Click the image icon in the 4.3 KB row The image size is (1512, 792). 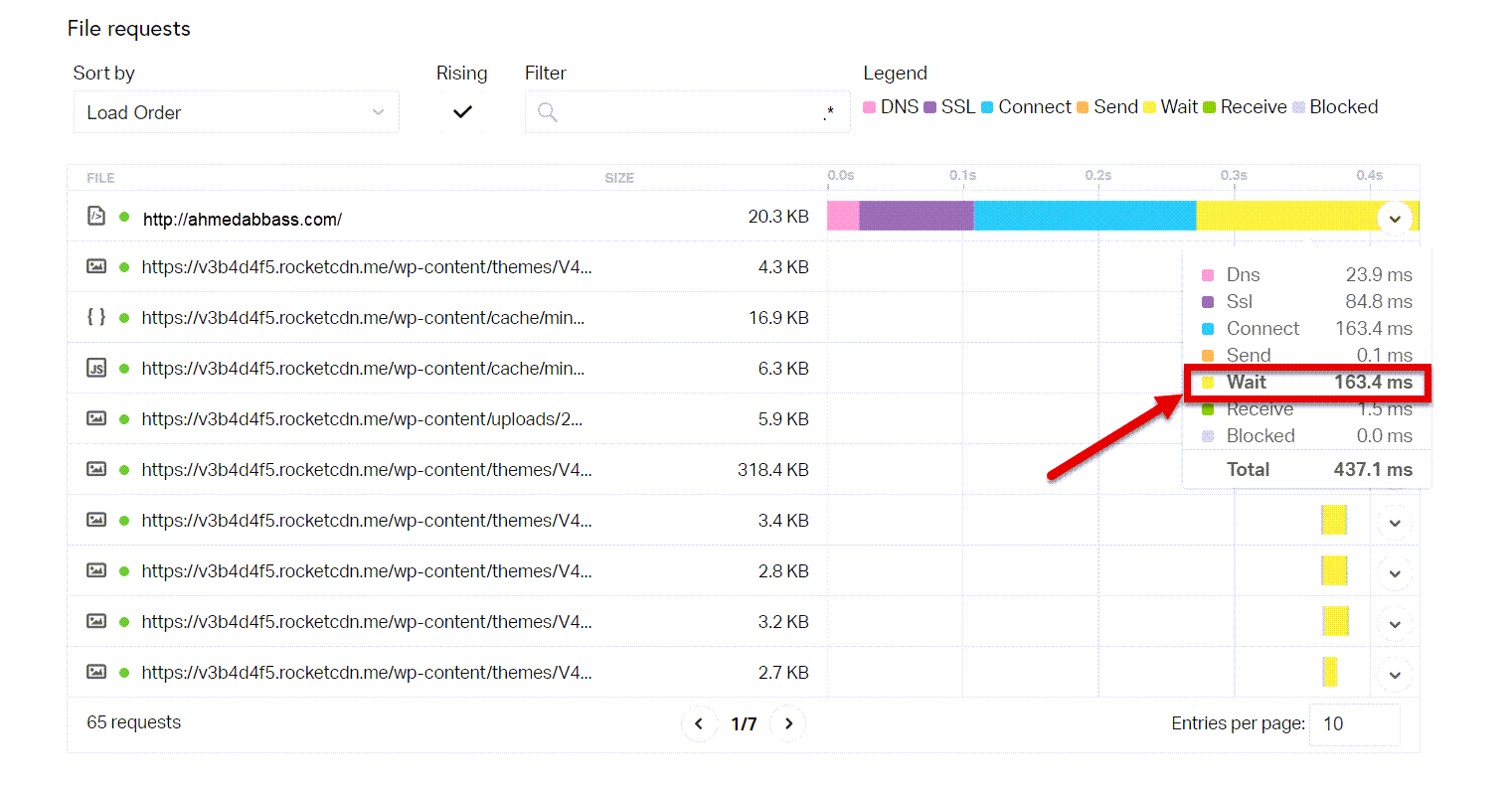(x=96, y=266)
